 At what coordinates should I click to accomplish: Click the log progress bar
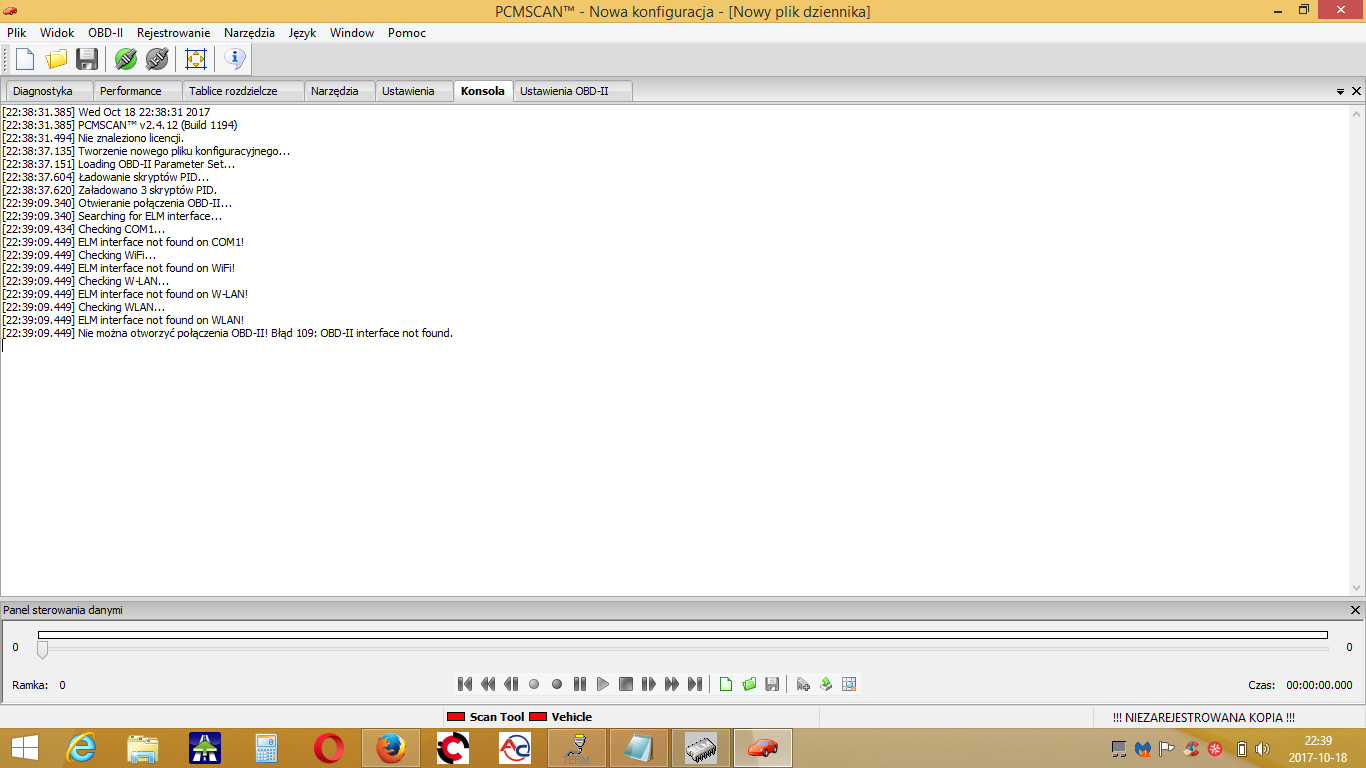coord(683,634)
